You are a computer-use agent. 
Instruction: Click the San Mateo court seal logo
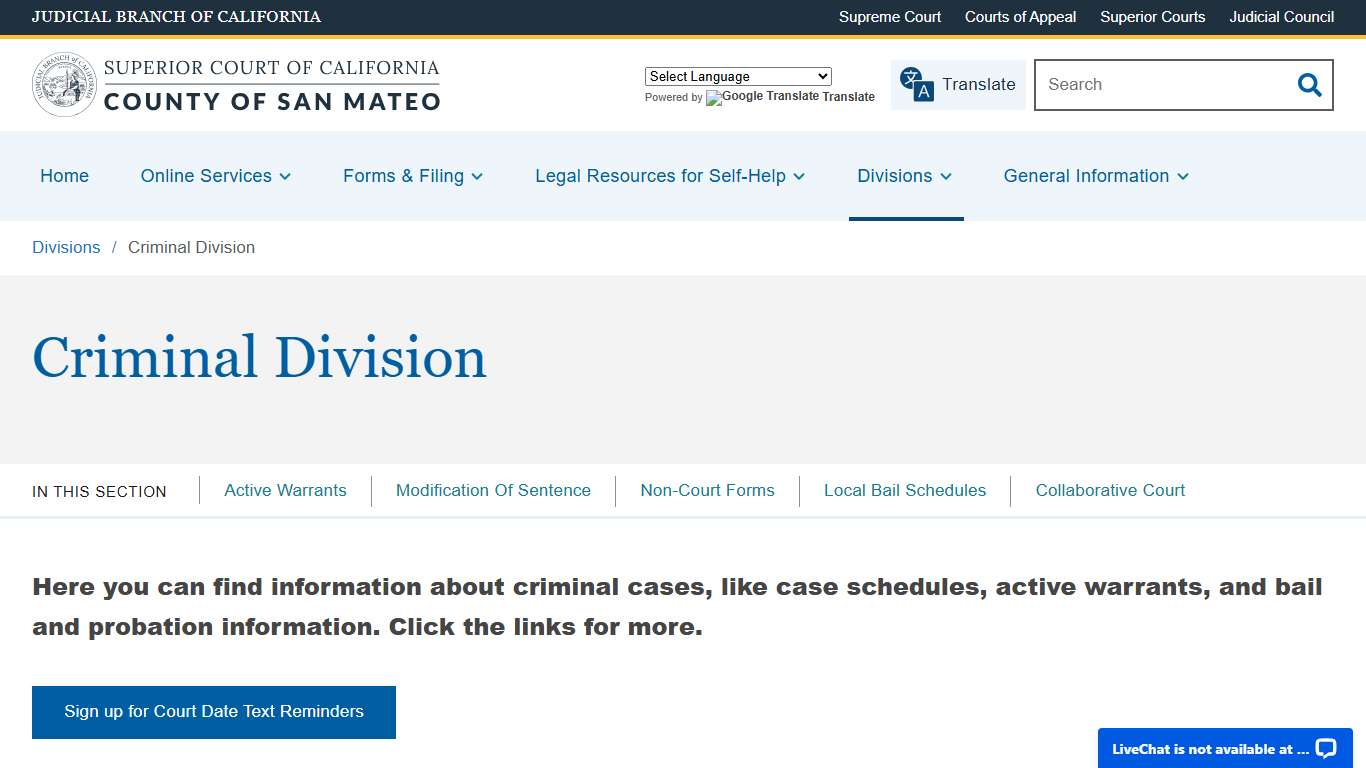63,82
